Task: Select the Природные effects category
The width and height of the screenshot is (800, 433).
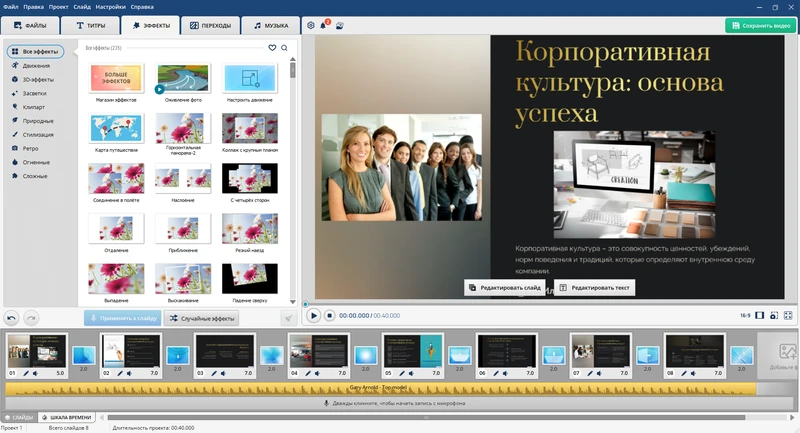Action: pos(38,121)
